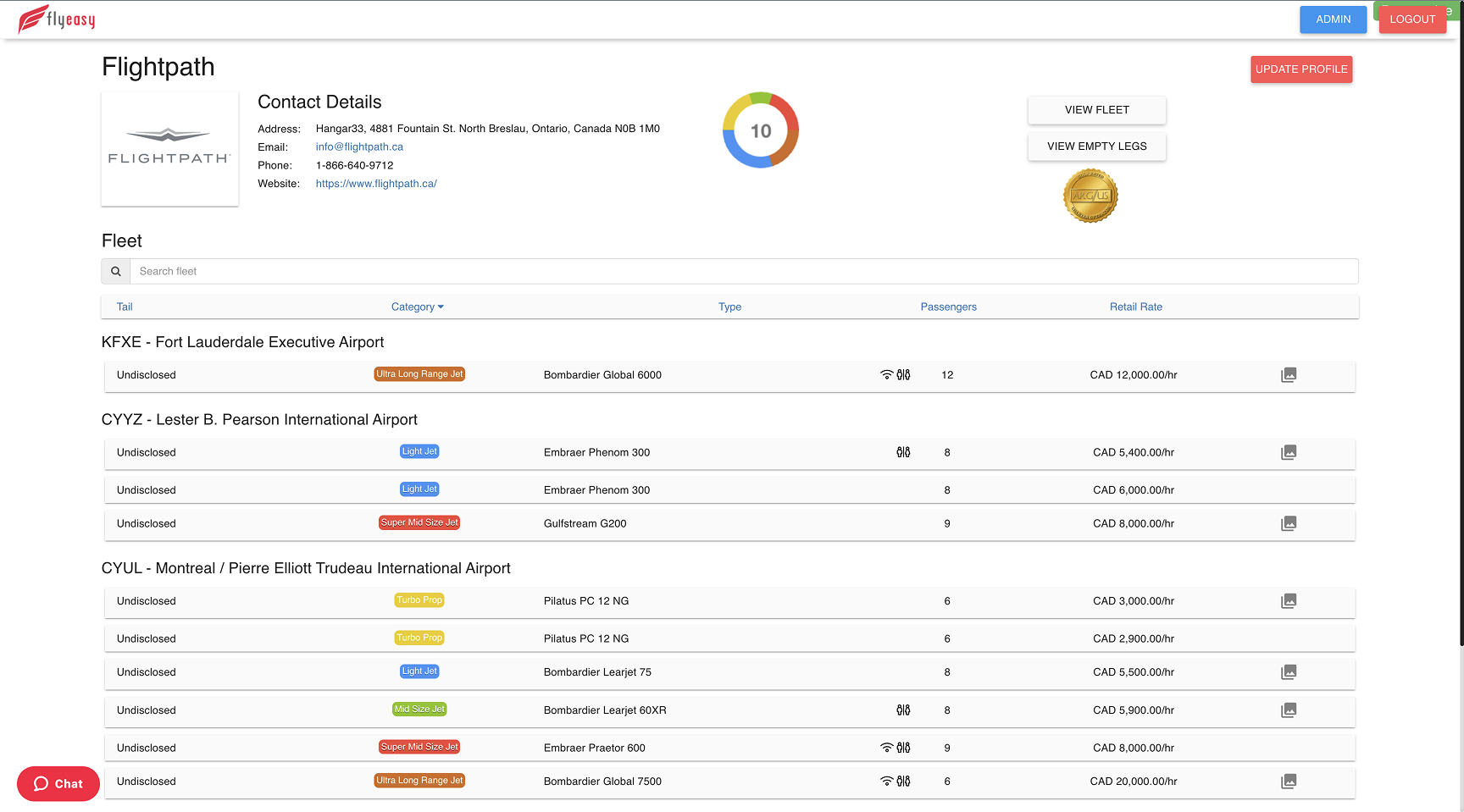Click the KFXE - Fort Lauderdale Executive Airport heading
The width and height of the screenshot is (1464, 812).
pyautogui.click(x=242, y=342)
